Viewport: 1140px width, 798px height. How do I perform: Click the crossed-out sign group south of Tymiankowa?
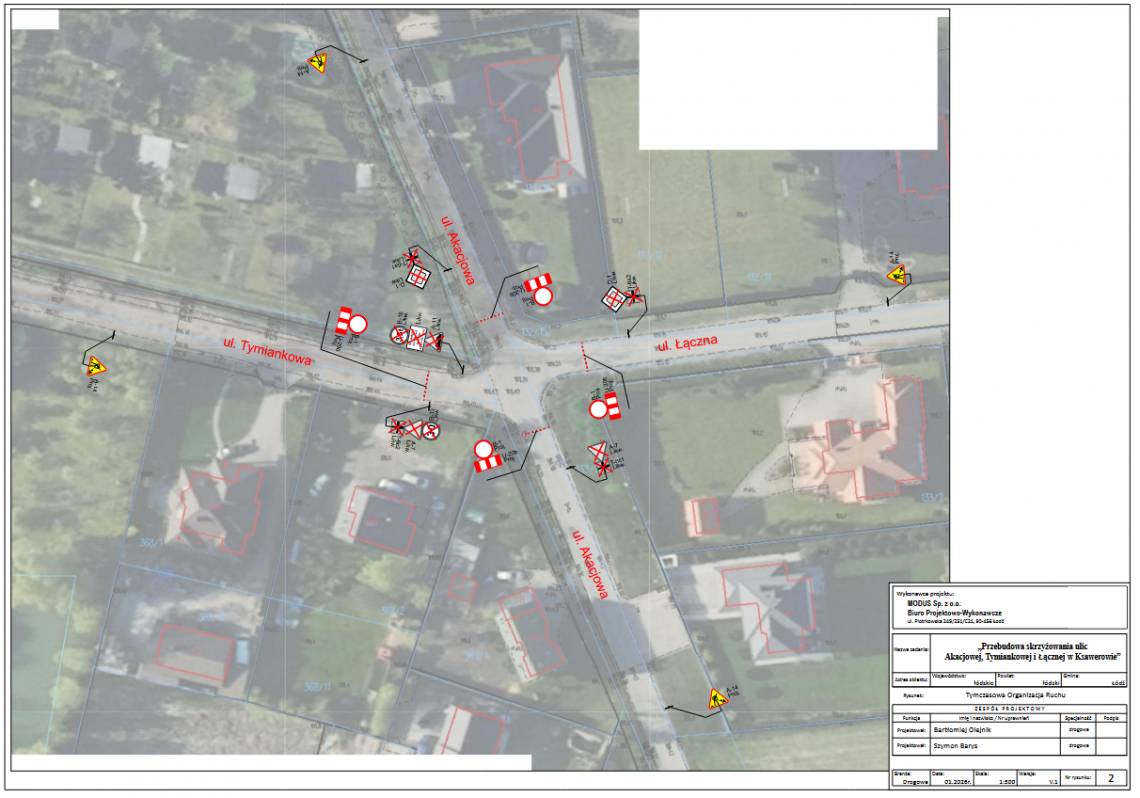tap(414, 431)
